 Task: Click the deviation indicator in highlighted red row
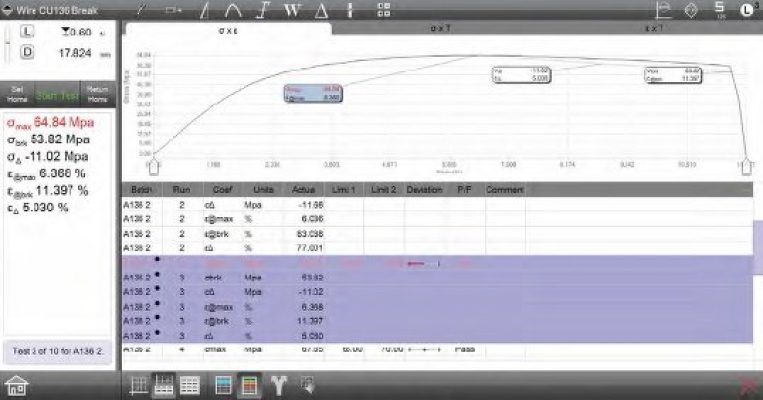(x=423, y=264)
